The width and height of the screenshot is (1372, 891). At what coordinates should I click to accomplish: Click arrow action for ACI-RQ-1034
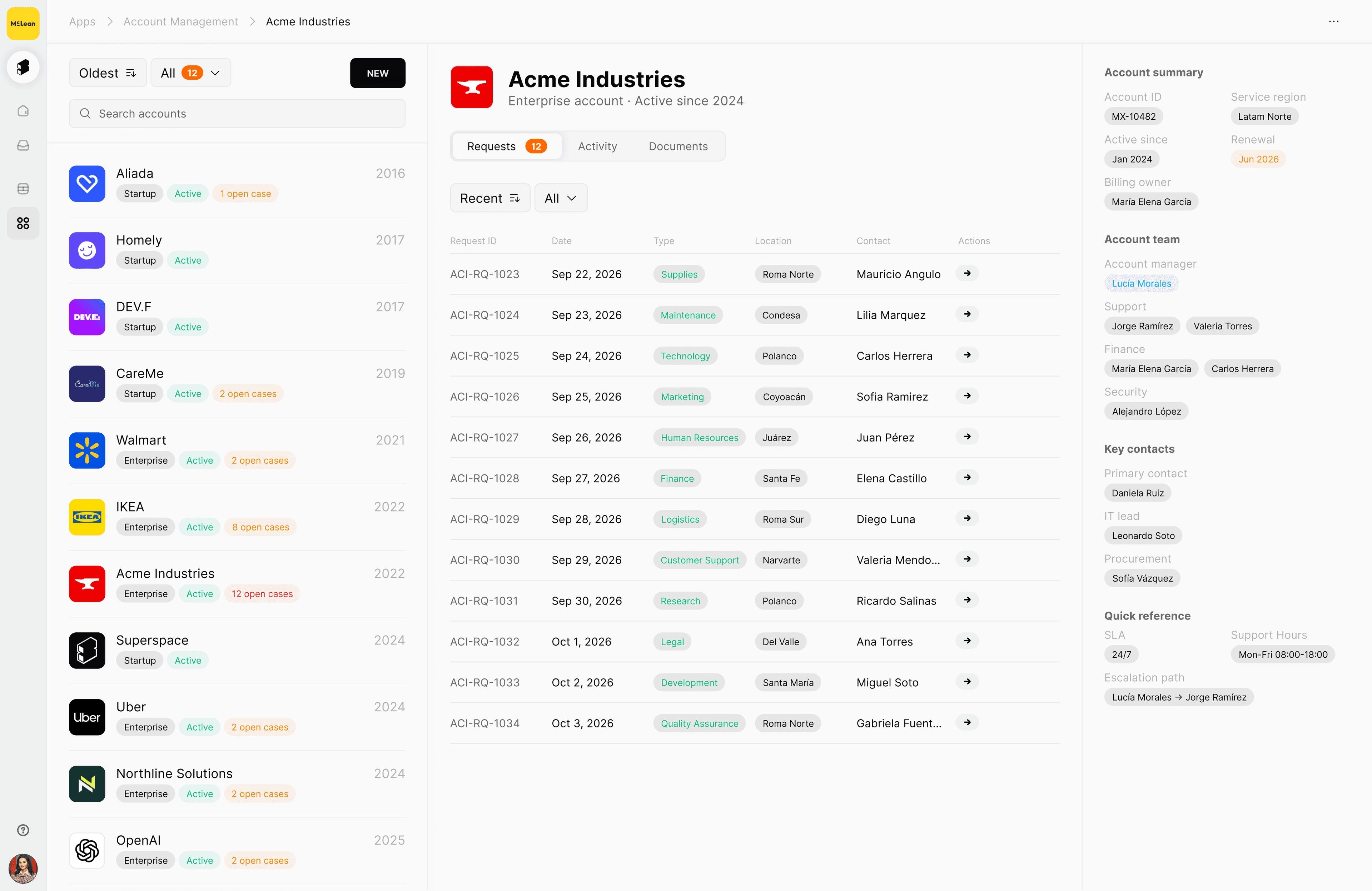(x=967, y=722)
